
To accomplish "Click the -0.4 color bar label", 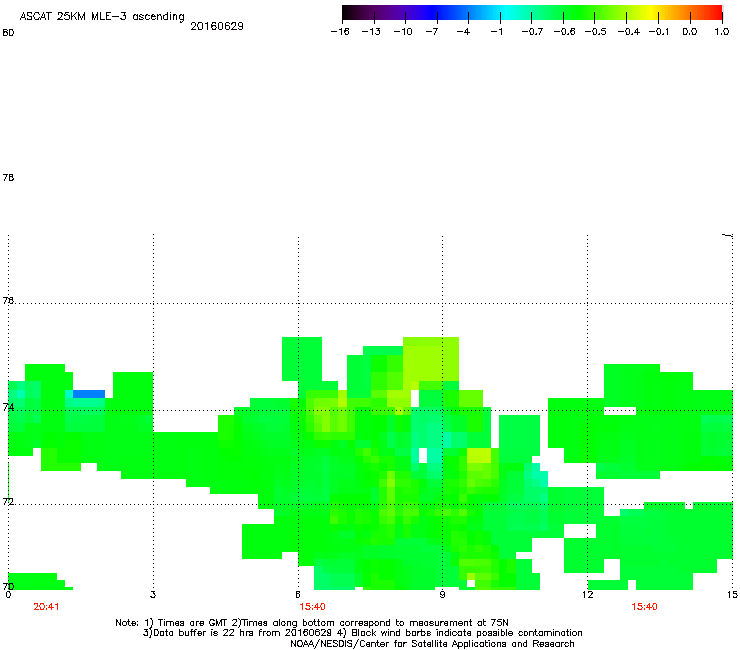I will (x=629, y=32).
